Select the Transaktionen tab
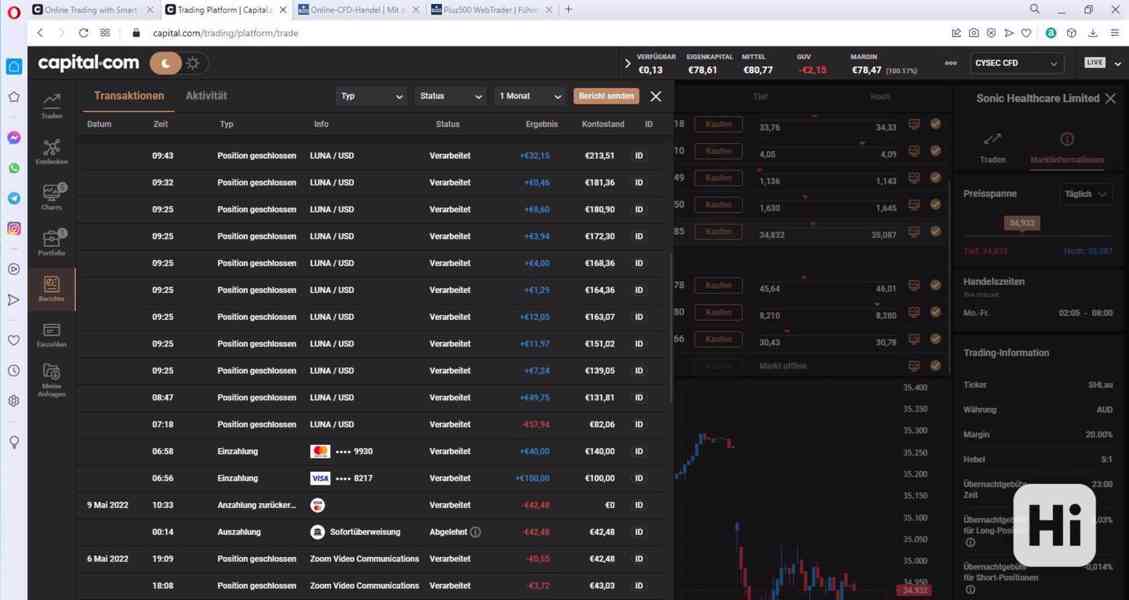 point(129,96)
